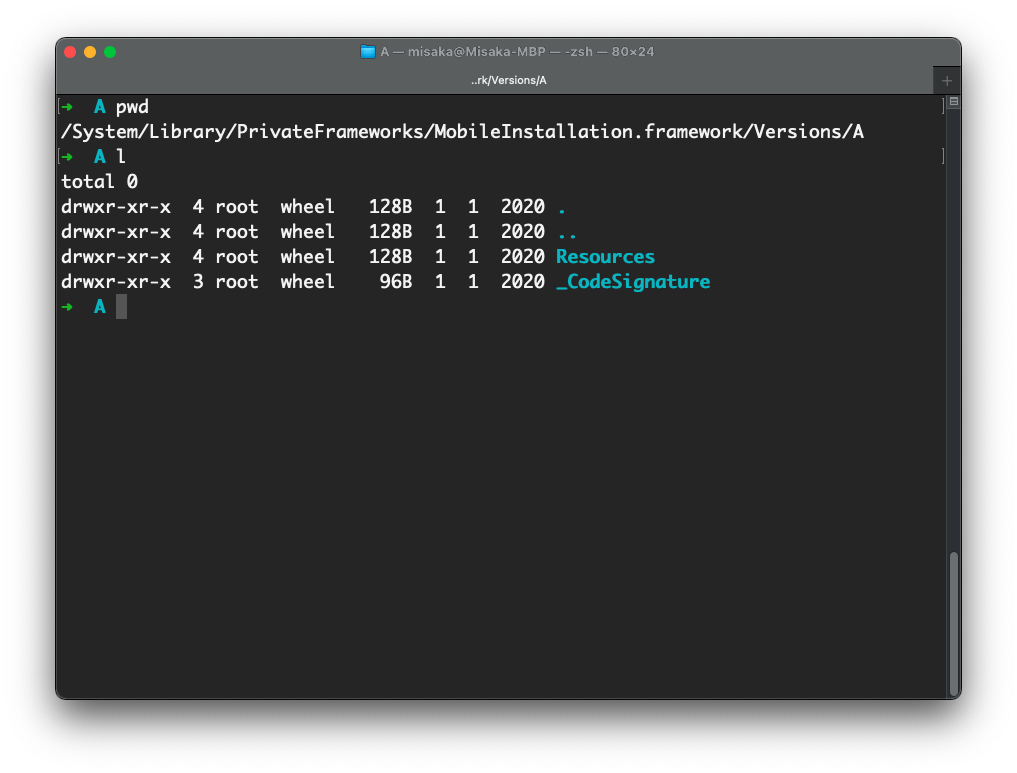
Task: Click the pwd command text
Action: tap(132, 107)
